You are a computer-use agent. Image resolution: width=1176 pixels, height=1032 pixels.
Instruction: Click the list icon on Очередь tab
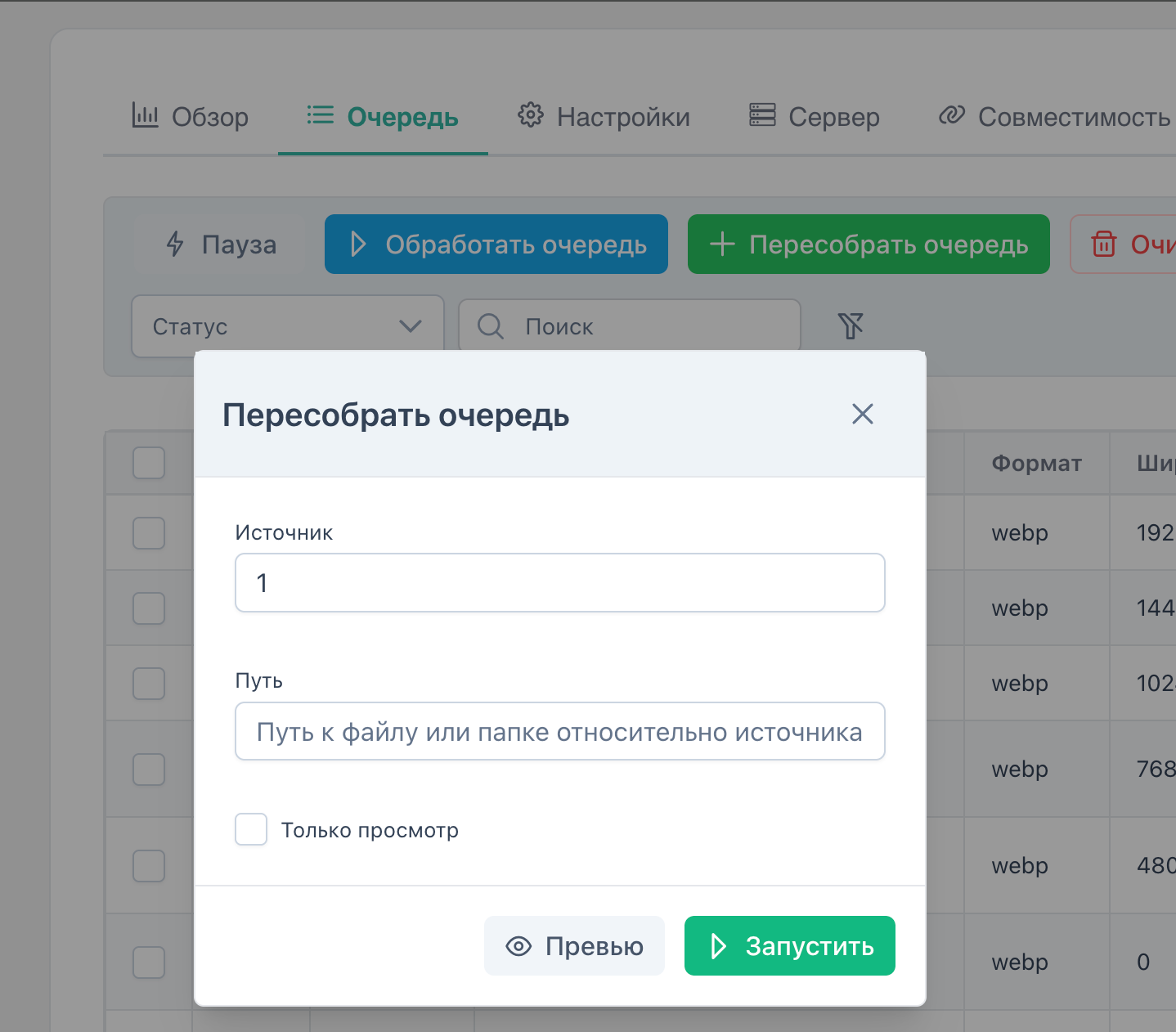pyautogui.click(x=320, y=115)
